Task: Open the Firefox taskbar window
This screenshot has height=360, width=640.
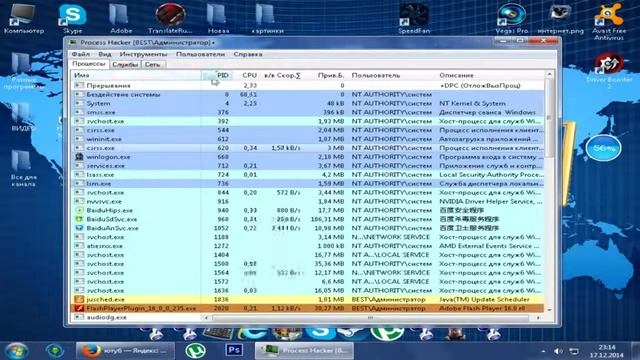Action: [x=125, y=351]
